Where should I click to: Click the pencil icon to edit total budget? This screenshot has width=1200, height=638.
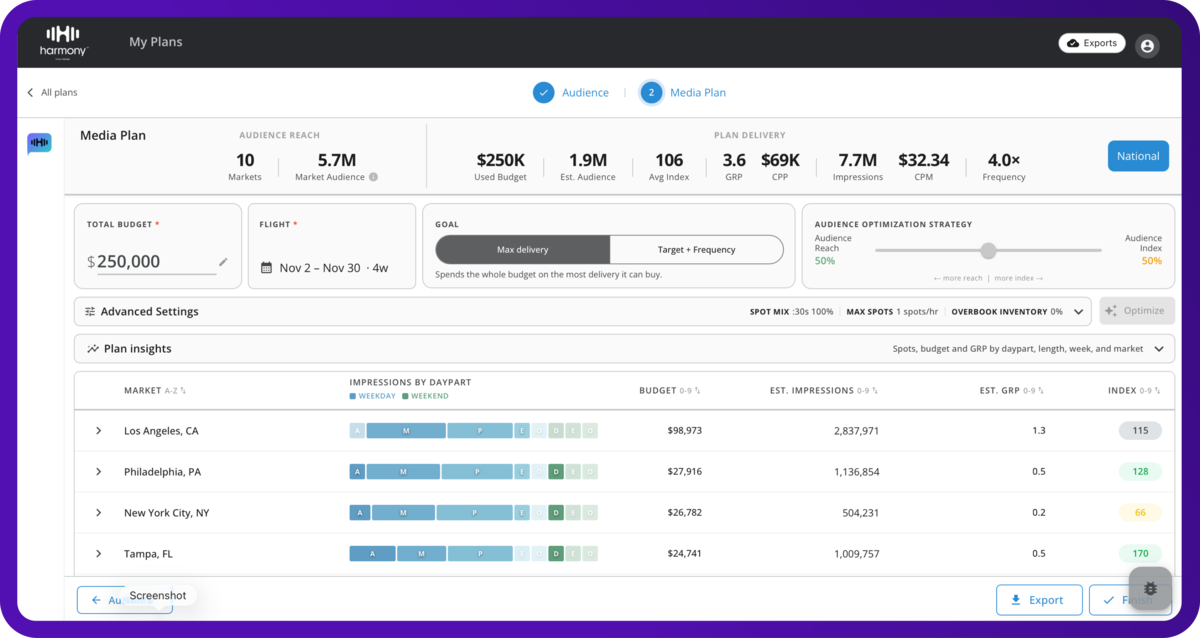[223, 262]
